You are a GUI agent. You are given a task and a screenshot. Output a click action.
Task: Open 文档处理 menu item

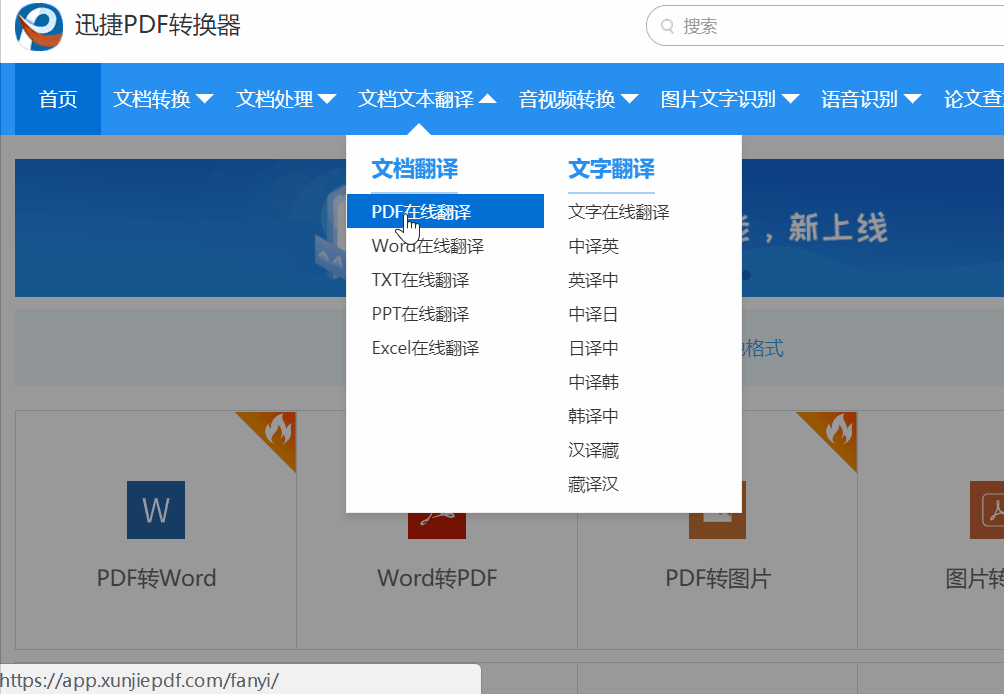[285, 99]
